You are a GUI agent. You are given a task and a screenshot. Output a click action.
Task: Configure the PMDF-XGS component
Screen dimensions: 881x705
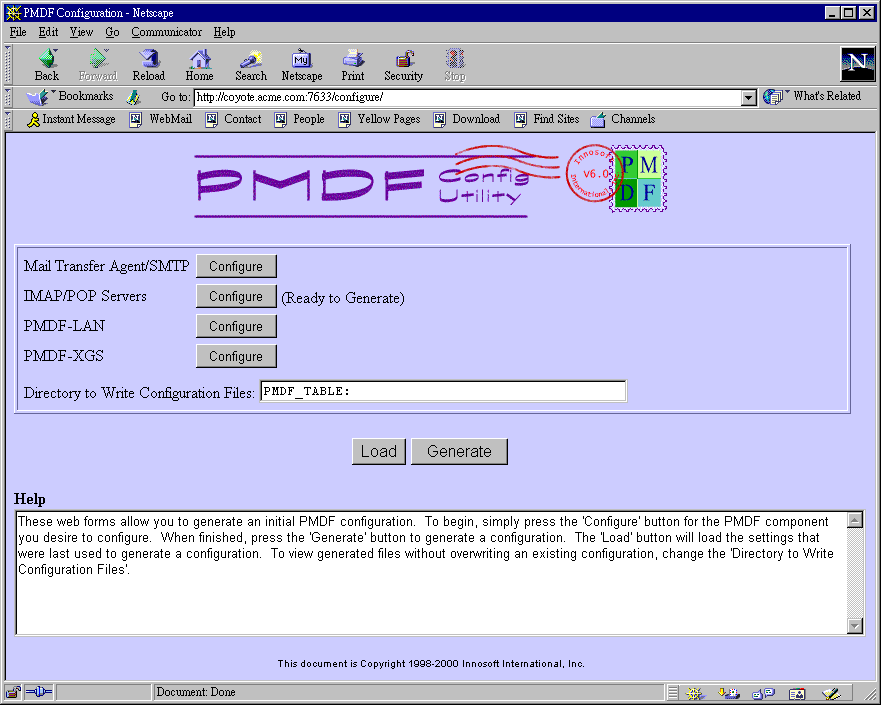(236, 356)
